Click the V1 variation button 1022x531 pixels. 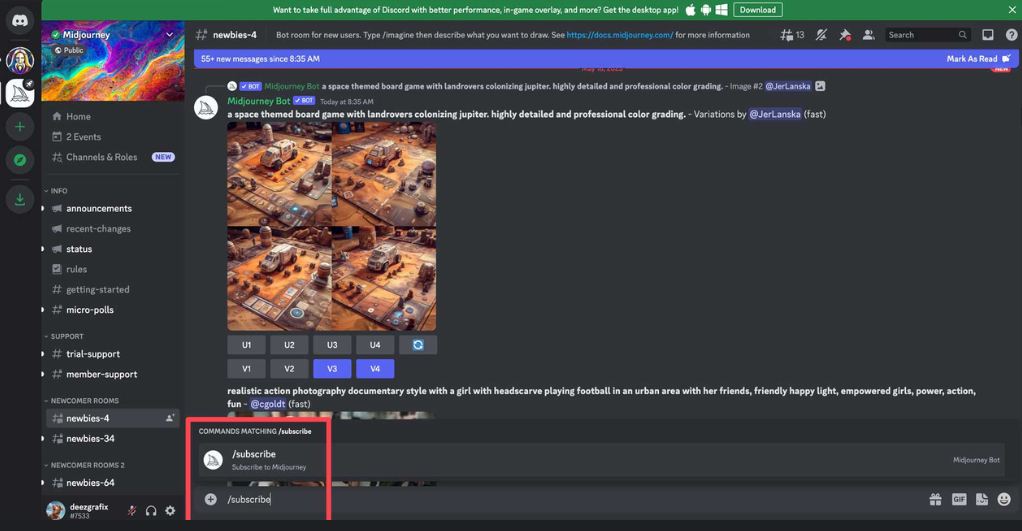click(246, 369)
